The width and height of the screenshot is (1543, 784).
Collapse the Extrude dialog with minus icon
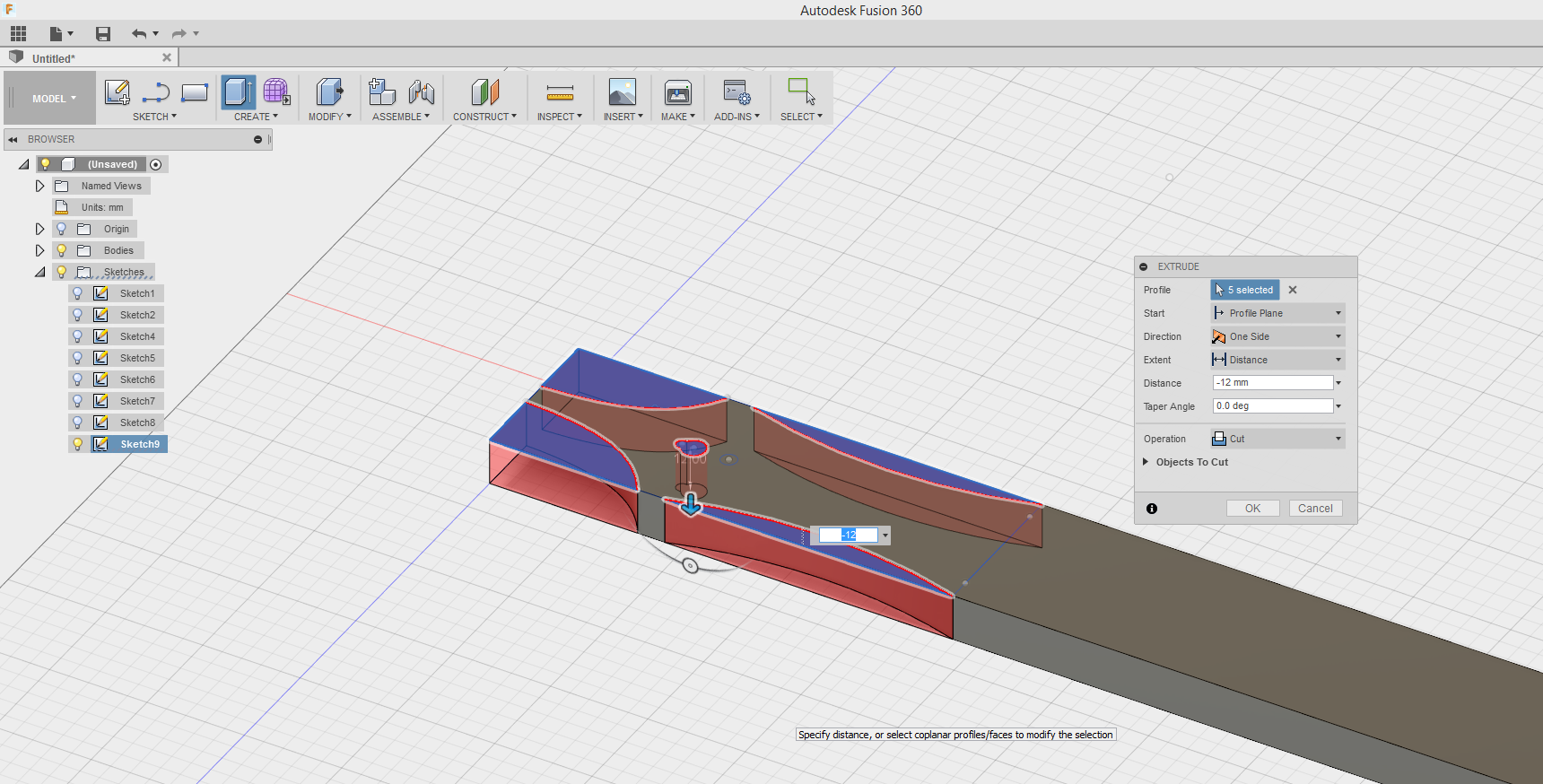(1144, 266)
